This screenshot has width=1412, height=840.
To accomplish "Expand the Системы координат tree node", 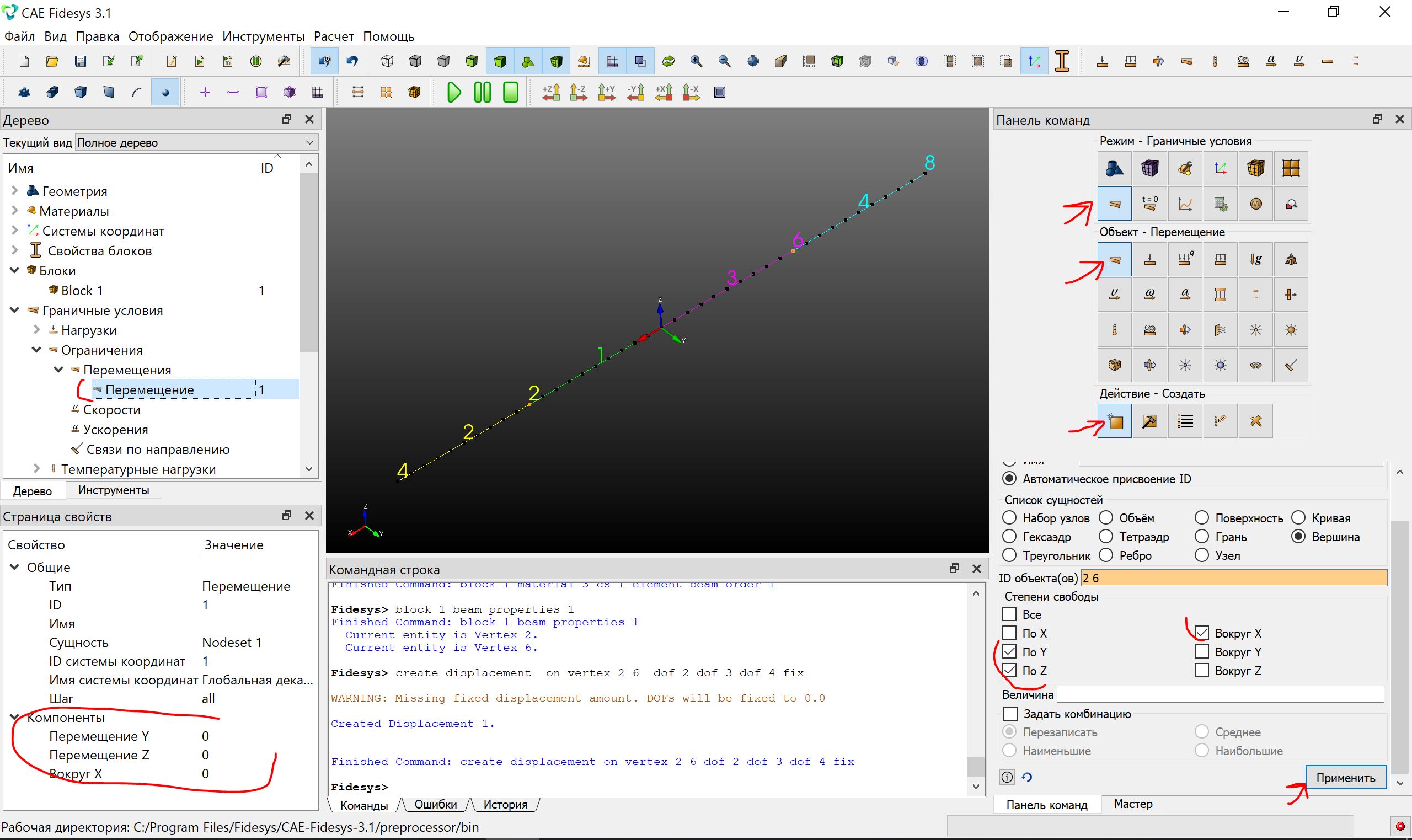I will pos(15,231).
